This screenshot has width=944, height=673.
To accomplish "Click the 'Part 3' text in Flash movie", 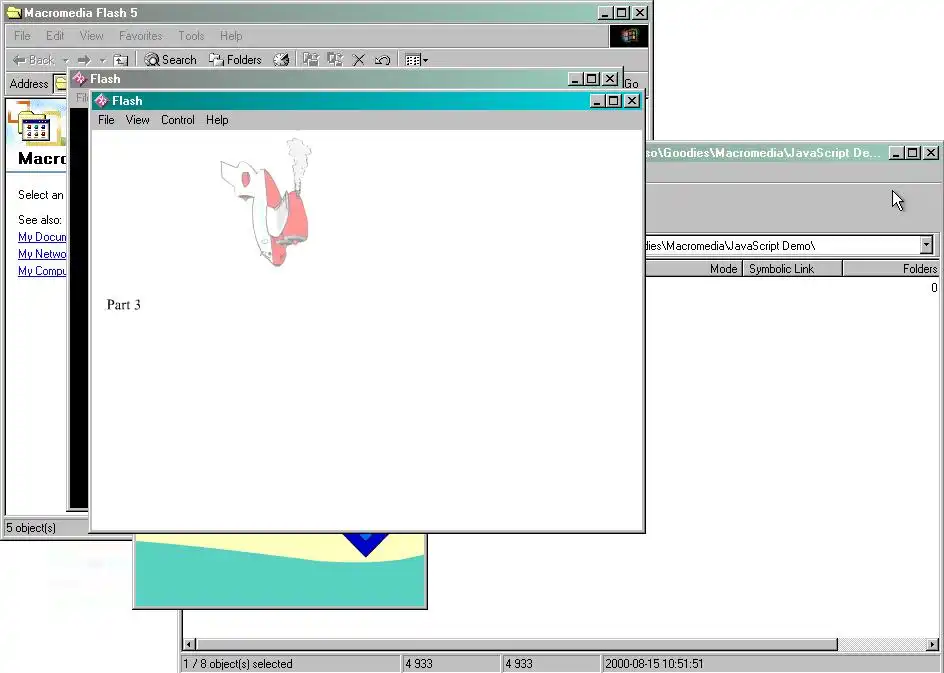I will tap(123, 305).
